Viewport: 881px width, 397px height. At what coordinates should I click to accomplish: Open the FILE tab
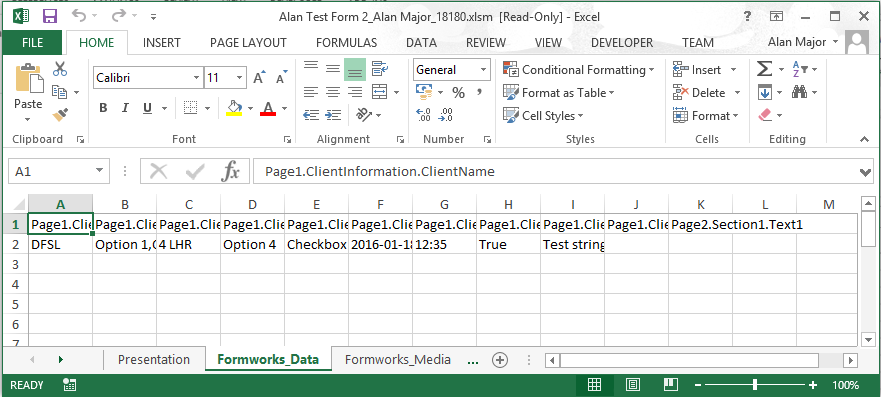point(33,43)
